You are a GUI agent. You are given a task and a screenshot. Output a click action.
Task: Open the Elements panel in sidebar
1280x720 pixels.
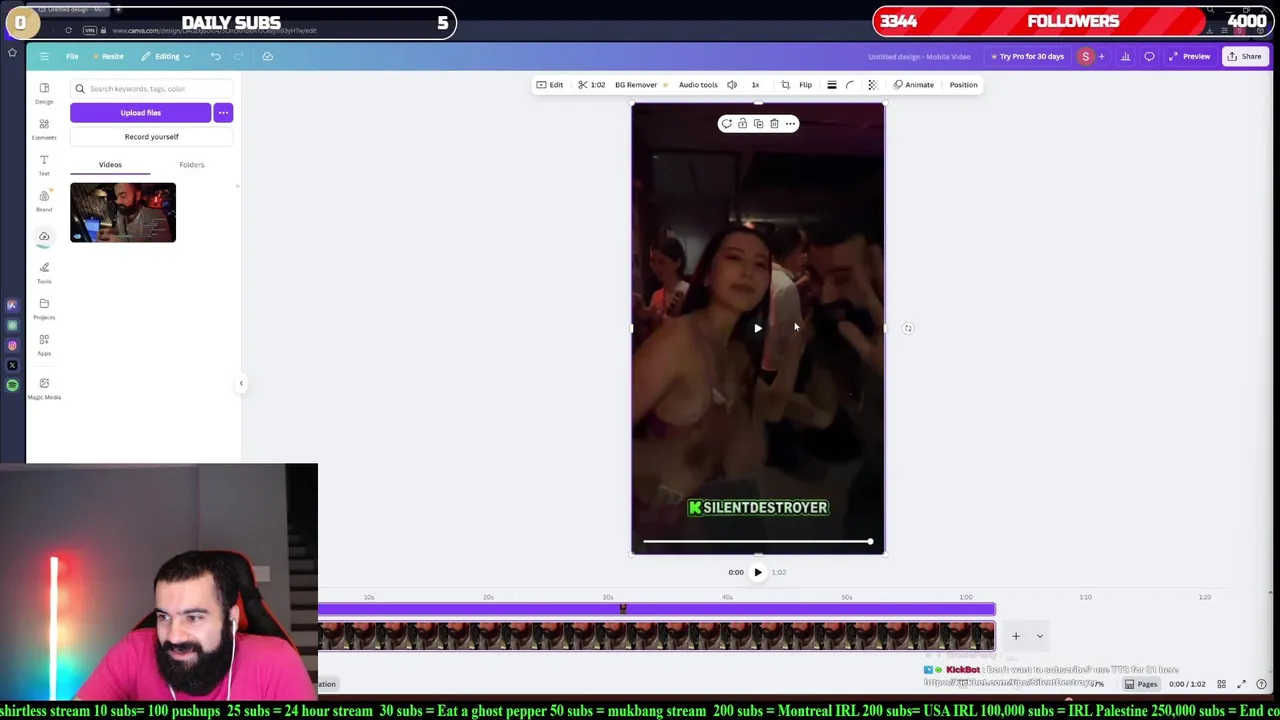click(44, 129)
